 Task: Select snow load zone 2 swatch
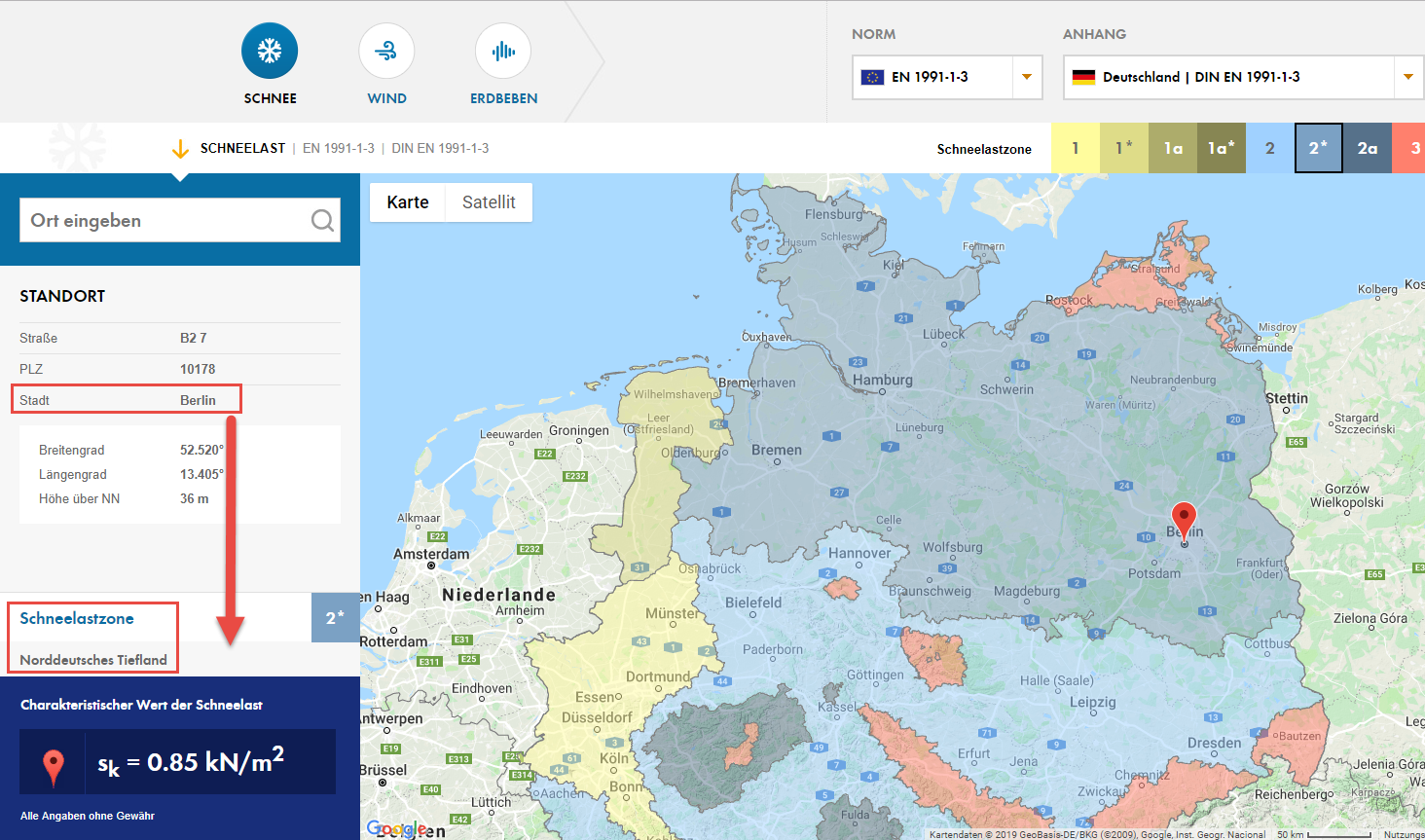click(x=1270, y=148)
